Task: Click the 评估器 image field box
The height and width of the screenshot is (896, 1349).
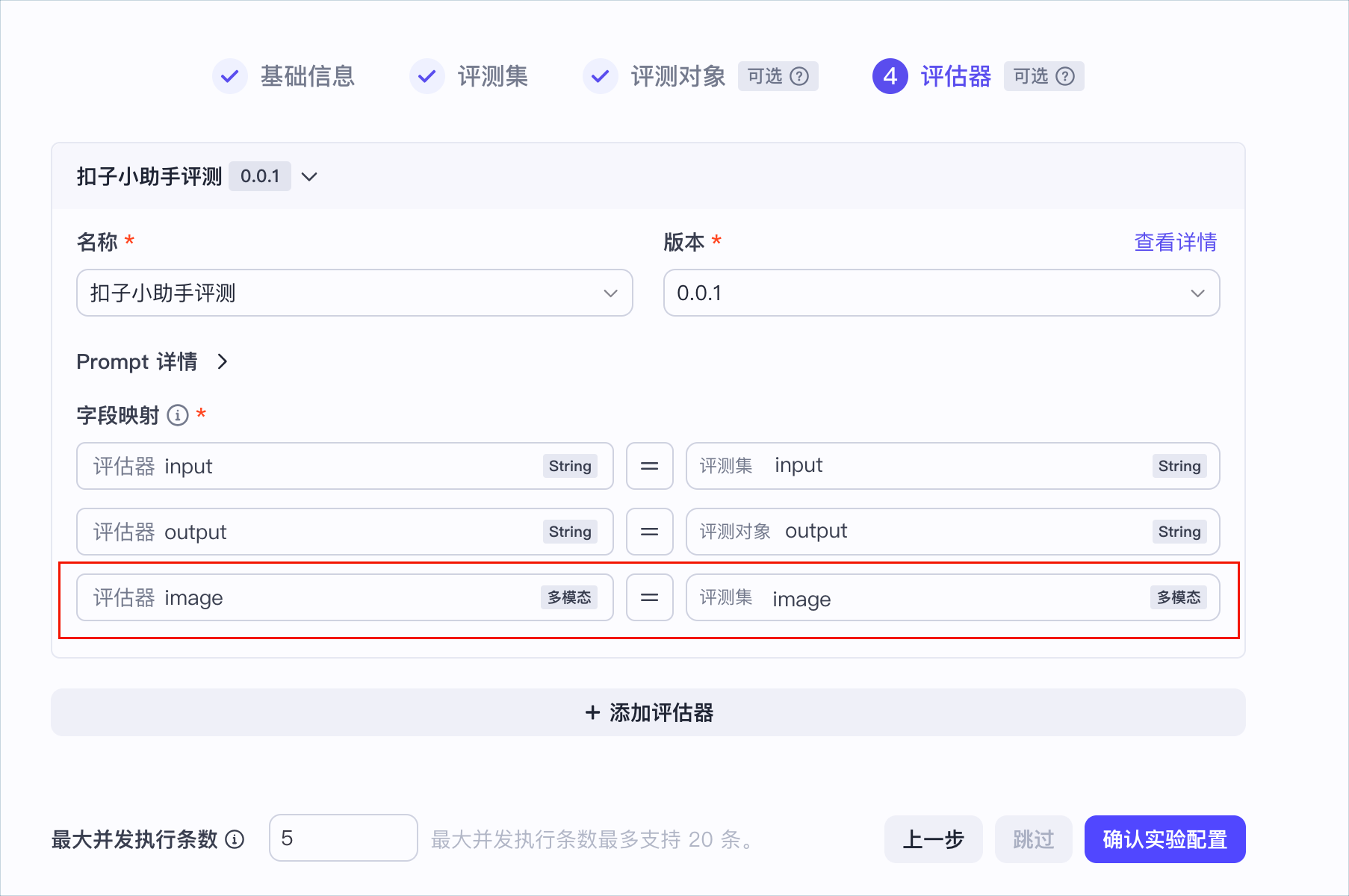Action: pos(345,597)
